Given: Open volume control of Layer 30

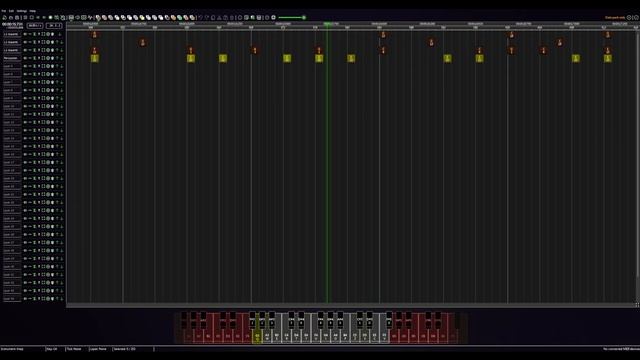Looking at the screenshot, I should coord(25,267).
